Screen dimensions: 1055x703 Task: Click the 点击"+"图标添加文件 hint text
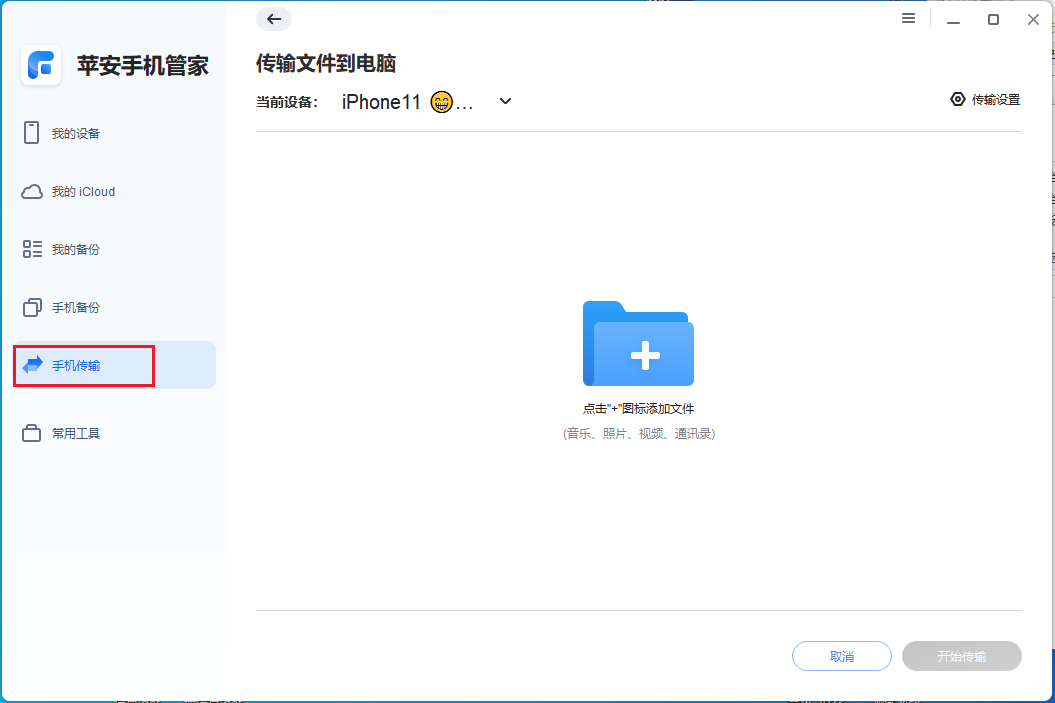(x=638, y=408)
